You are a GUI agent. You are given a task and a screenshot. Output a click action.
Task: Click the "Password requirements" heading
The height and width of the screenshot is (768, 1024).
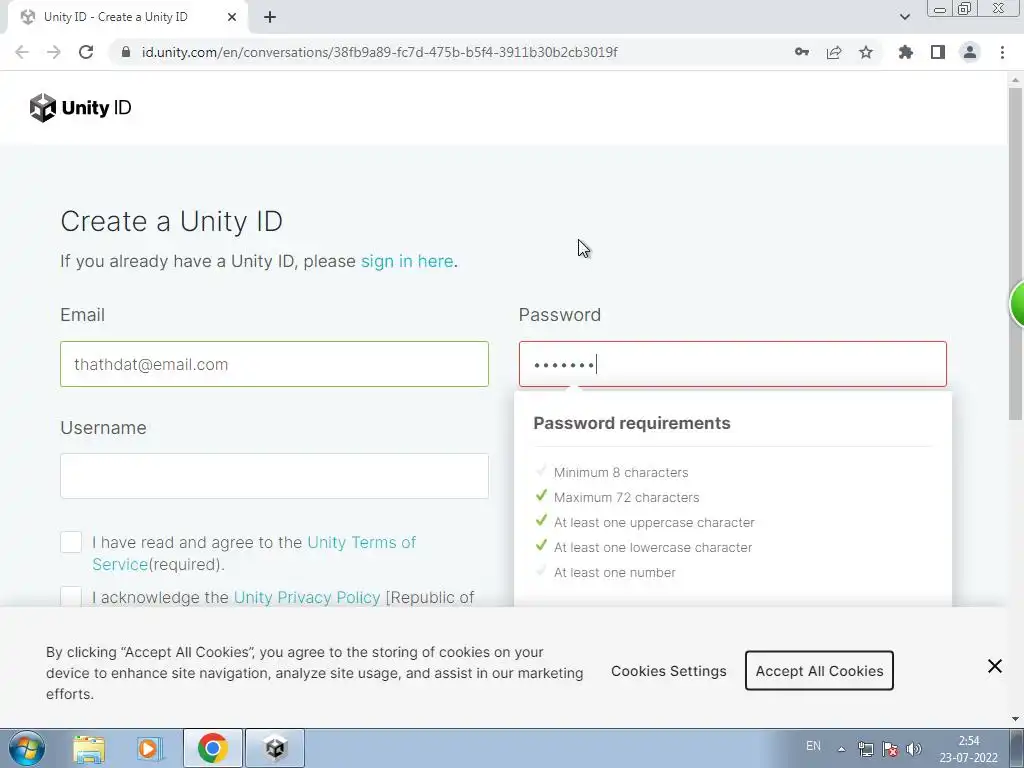(632, 423)
